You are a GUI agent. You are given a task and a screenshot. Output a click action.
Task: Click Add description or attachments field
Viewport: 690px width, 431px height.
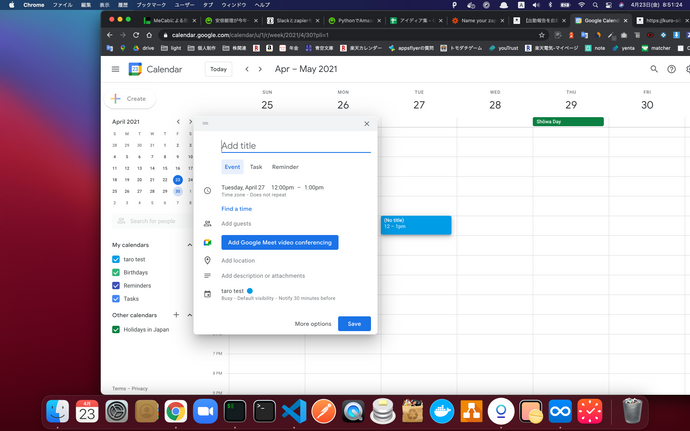coord(263,276)
